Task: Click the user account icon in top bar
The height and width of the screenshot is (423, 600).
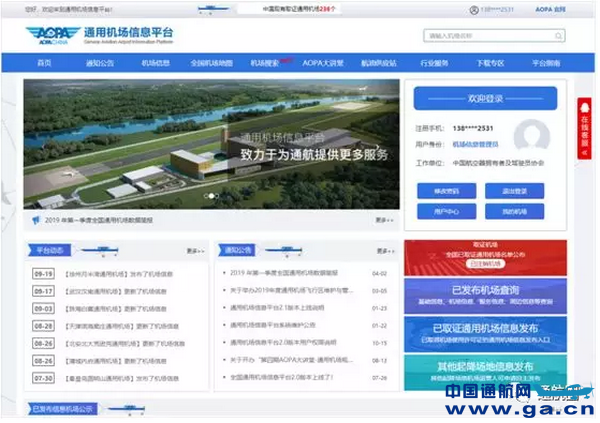Action: [x=473, y=10]
